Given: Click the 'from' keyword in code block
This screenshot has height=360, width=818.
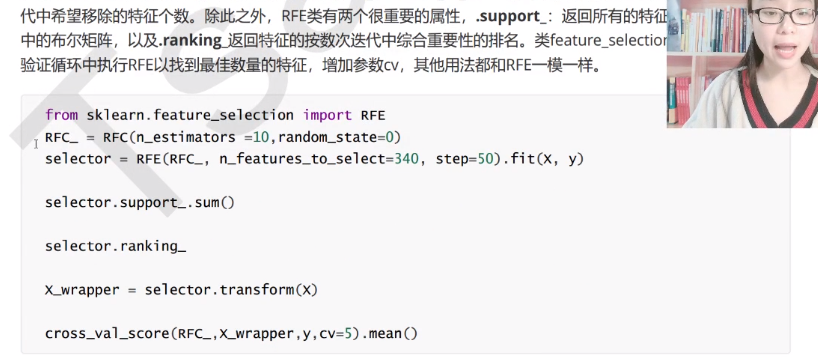Looking at the screenshot, I should click(x=61, y=115).
